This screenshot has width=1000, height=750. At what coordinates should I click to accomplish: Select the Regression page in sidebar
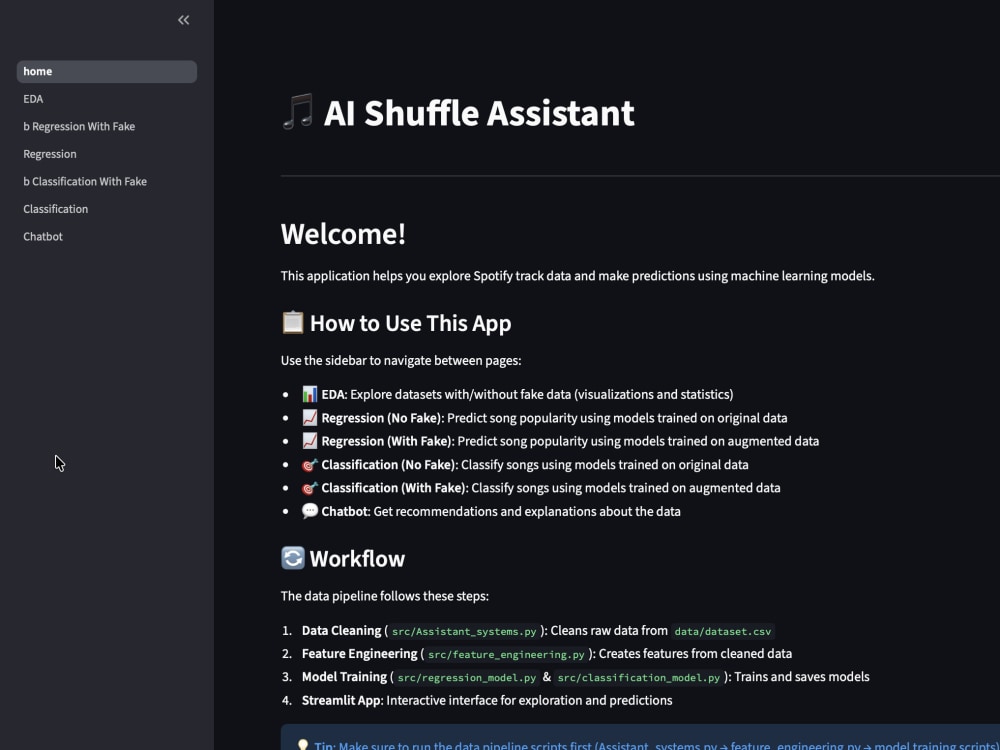(x=107, y=154)
